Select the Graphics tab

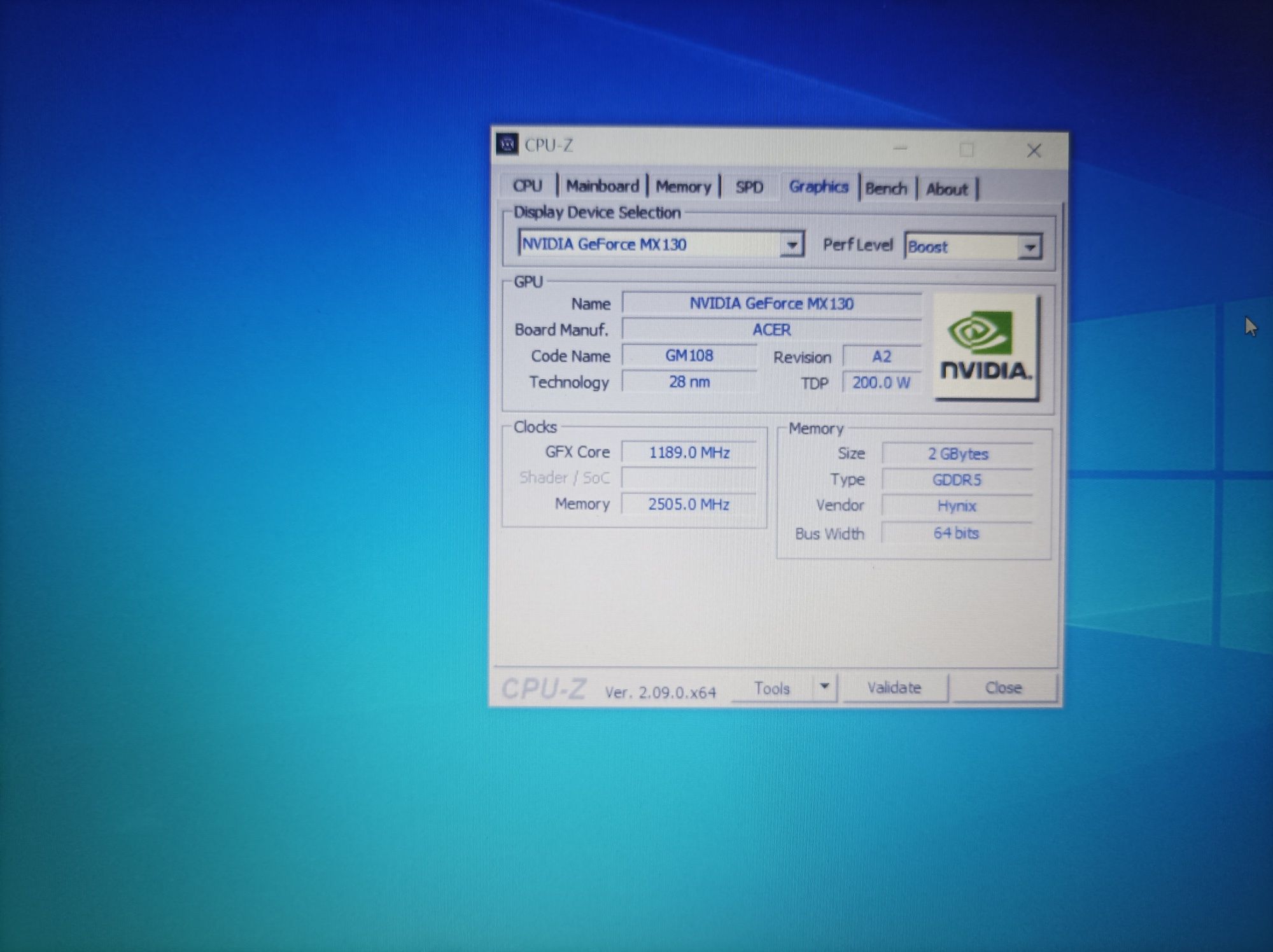coord(819,186)
